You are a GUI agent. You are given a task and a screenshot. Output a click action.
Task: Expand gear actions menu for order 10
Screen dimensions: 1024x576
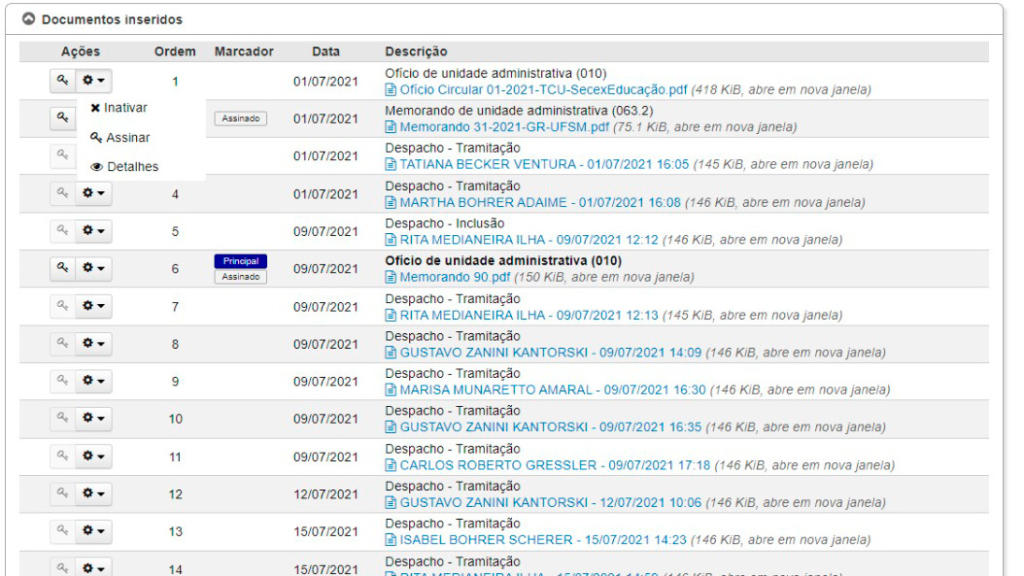(x=95, y=418)
